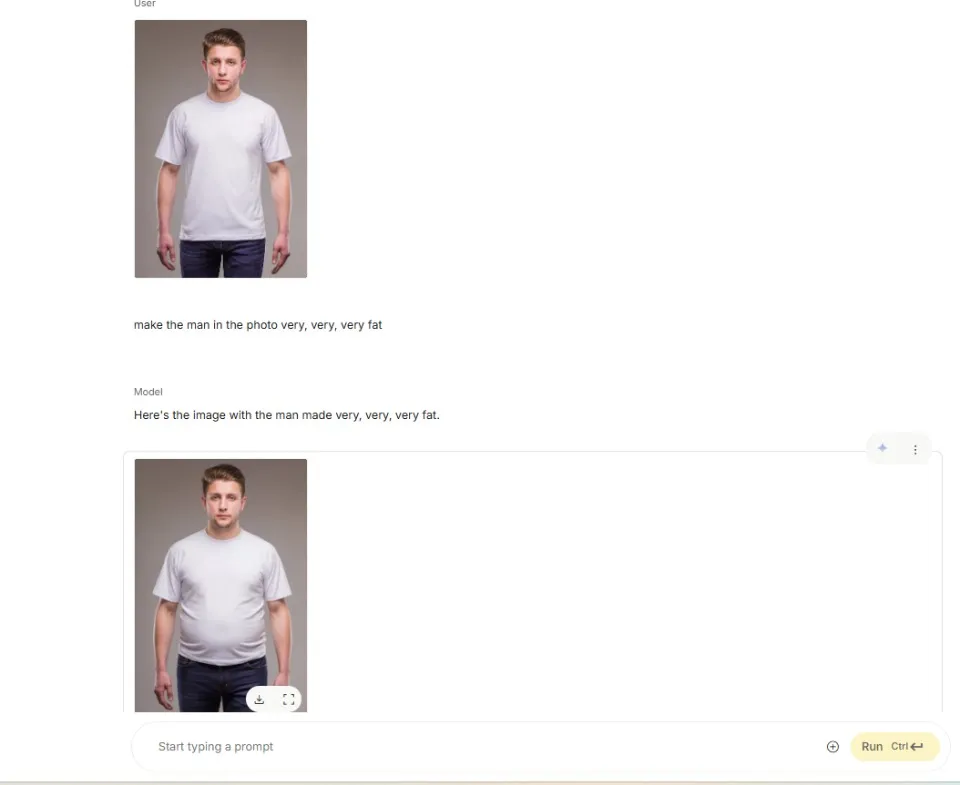Click the white t-shirt in generated image
This screenshot has height=785, width=960.
pyautogui.click(x=222, y=597)
